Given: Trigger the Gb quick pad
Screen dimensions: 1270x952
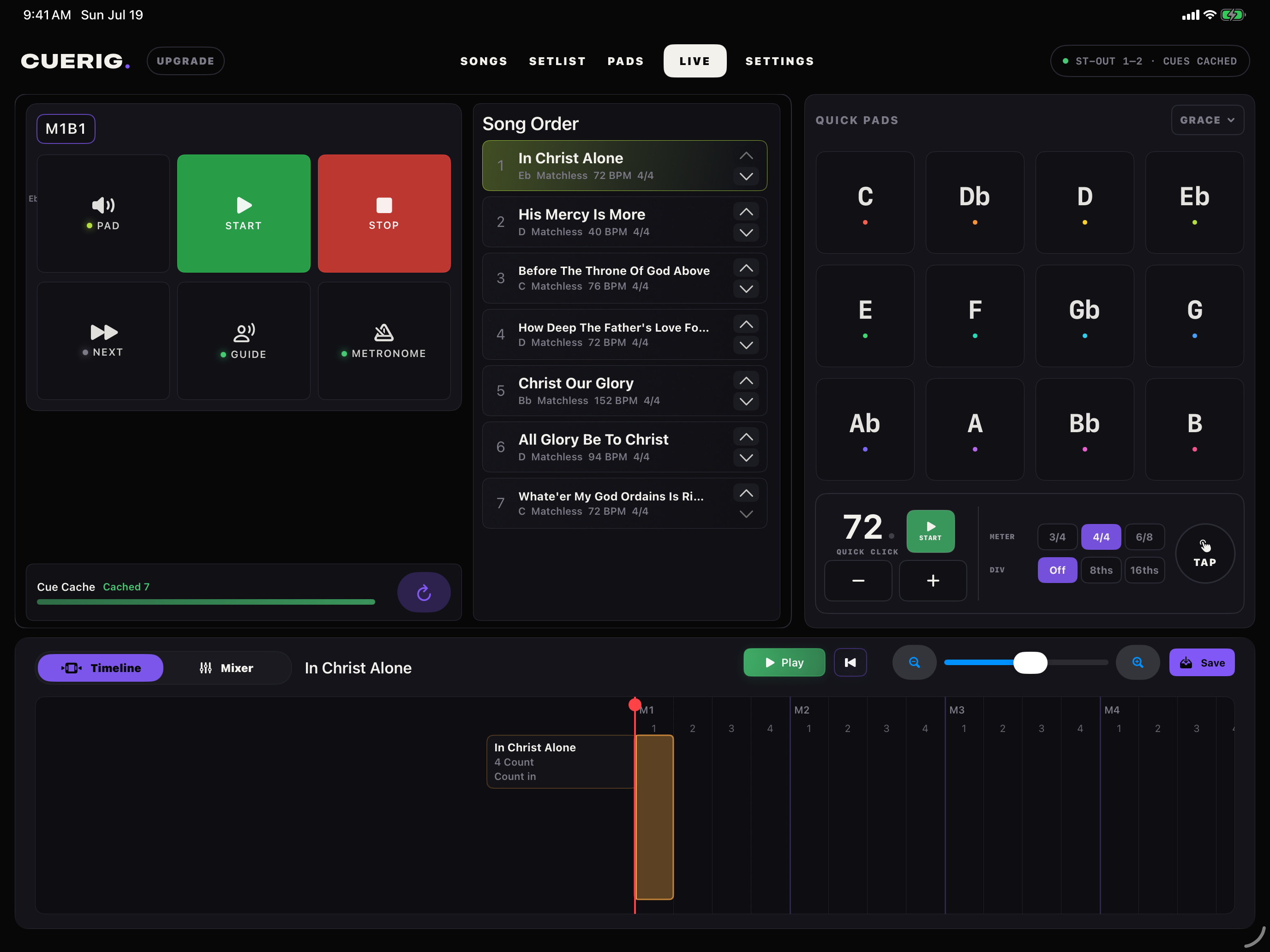Looking at the screenshot, I should coord(1084,315).
